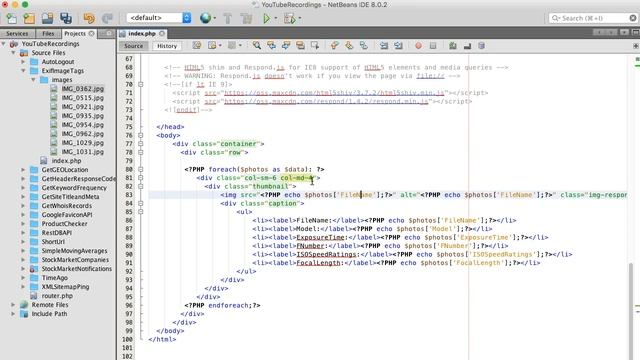Click the Redo arrow icon
This screenshot has height=360, width=640.
point(107,18)
